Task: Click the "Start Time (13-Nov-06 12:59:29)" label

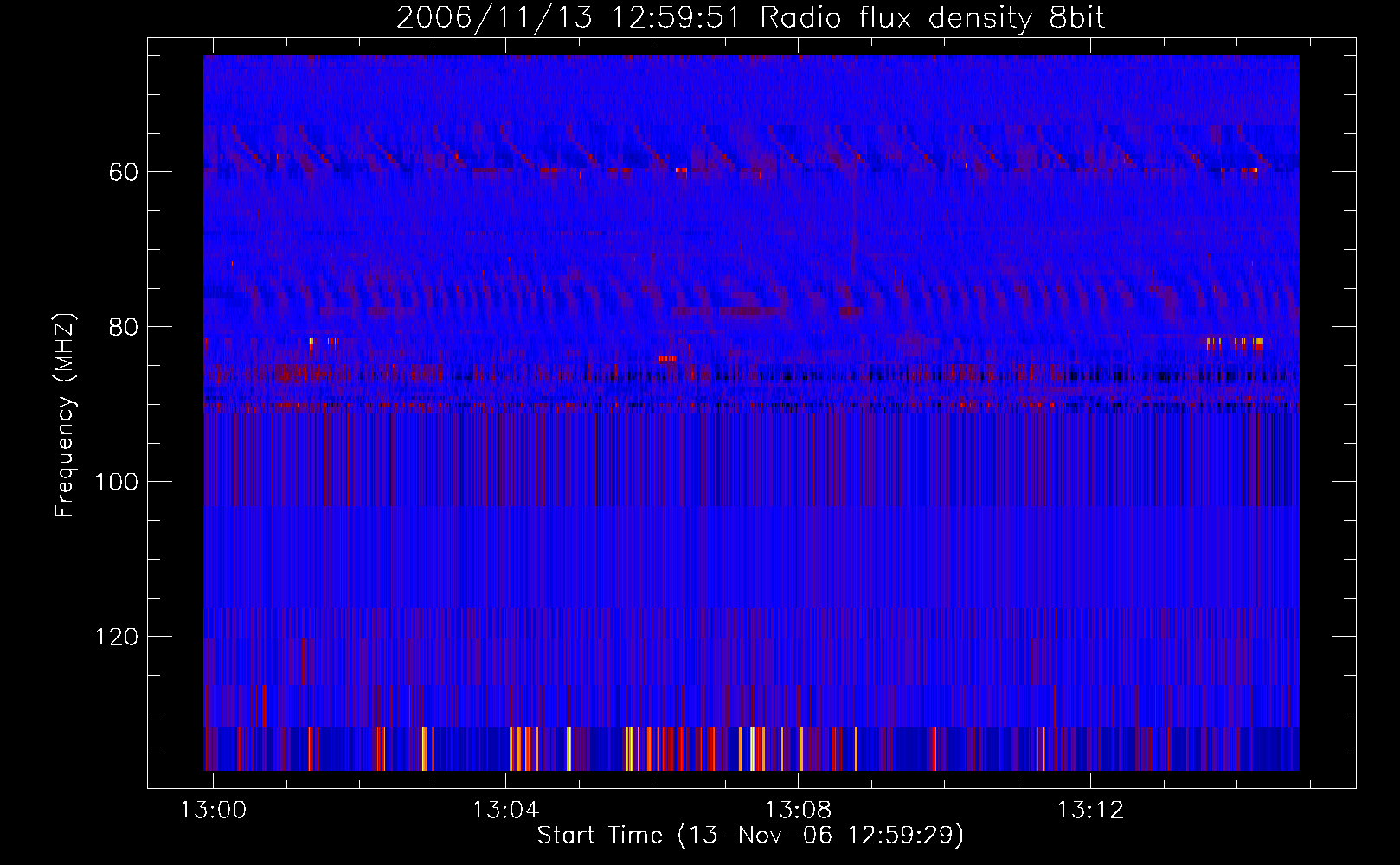Action: click(751, 836)
